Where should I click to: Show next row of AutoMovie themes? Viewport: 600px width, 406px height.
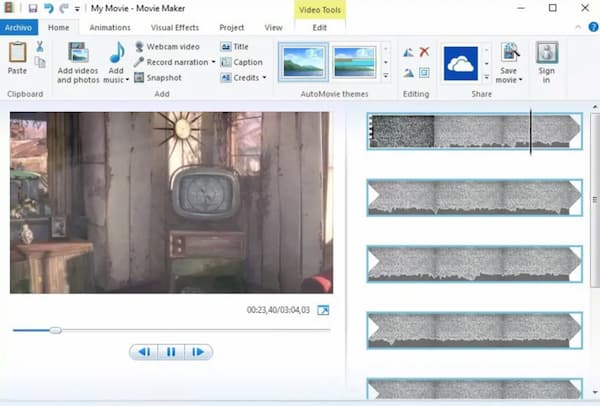coord(386,62)
